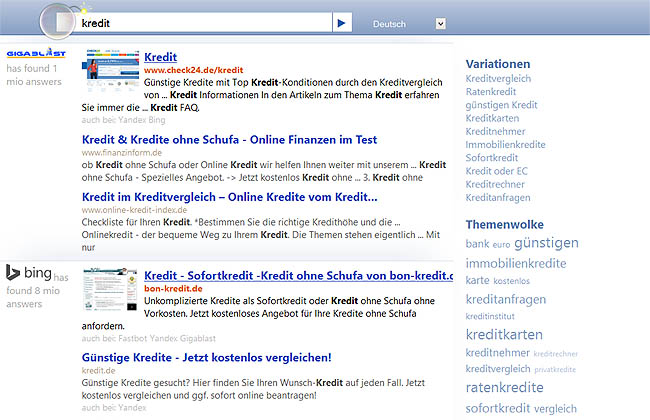Click 'karte' in the Themenwolke
The image size is (650, 420).
[478, 281]
